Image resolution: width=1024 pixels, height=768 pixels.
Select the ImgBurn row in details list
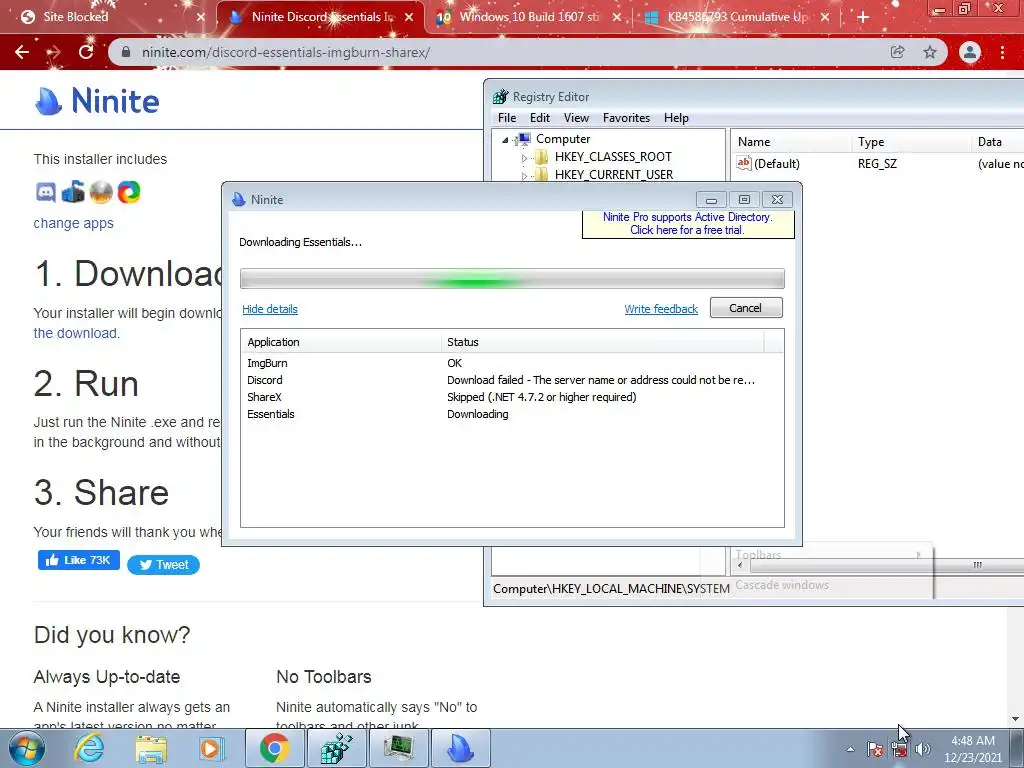click(x=512, y=363)
